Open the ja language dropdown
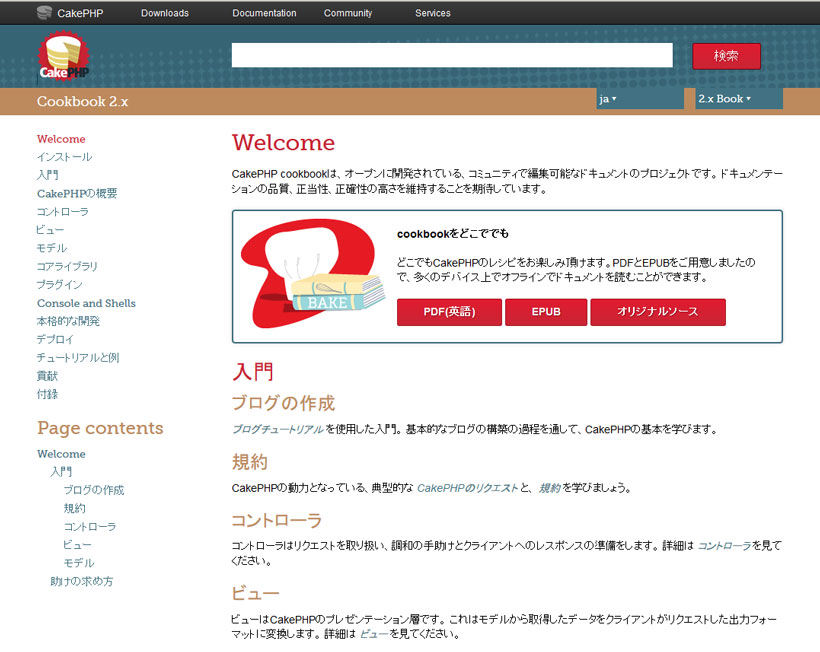The width and height of the screenshot is (820, 652). pyautogui.click(x=640, y=98)
